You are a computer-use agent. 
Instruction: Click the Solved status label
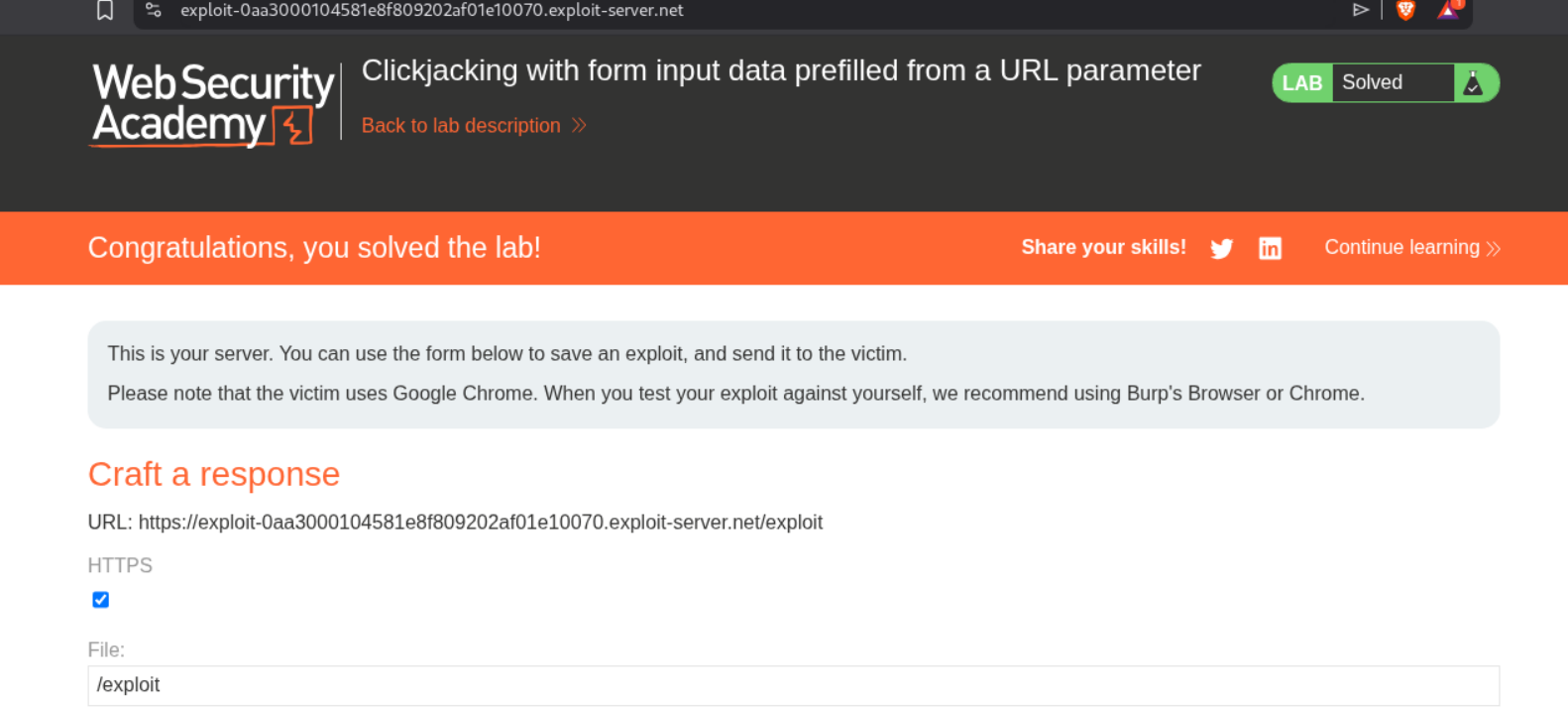pos(1373,83)
